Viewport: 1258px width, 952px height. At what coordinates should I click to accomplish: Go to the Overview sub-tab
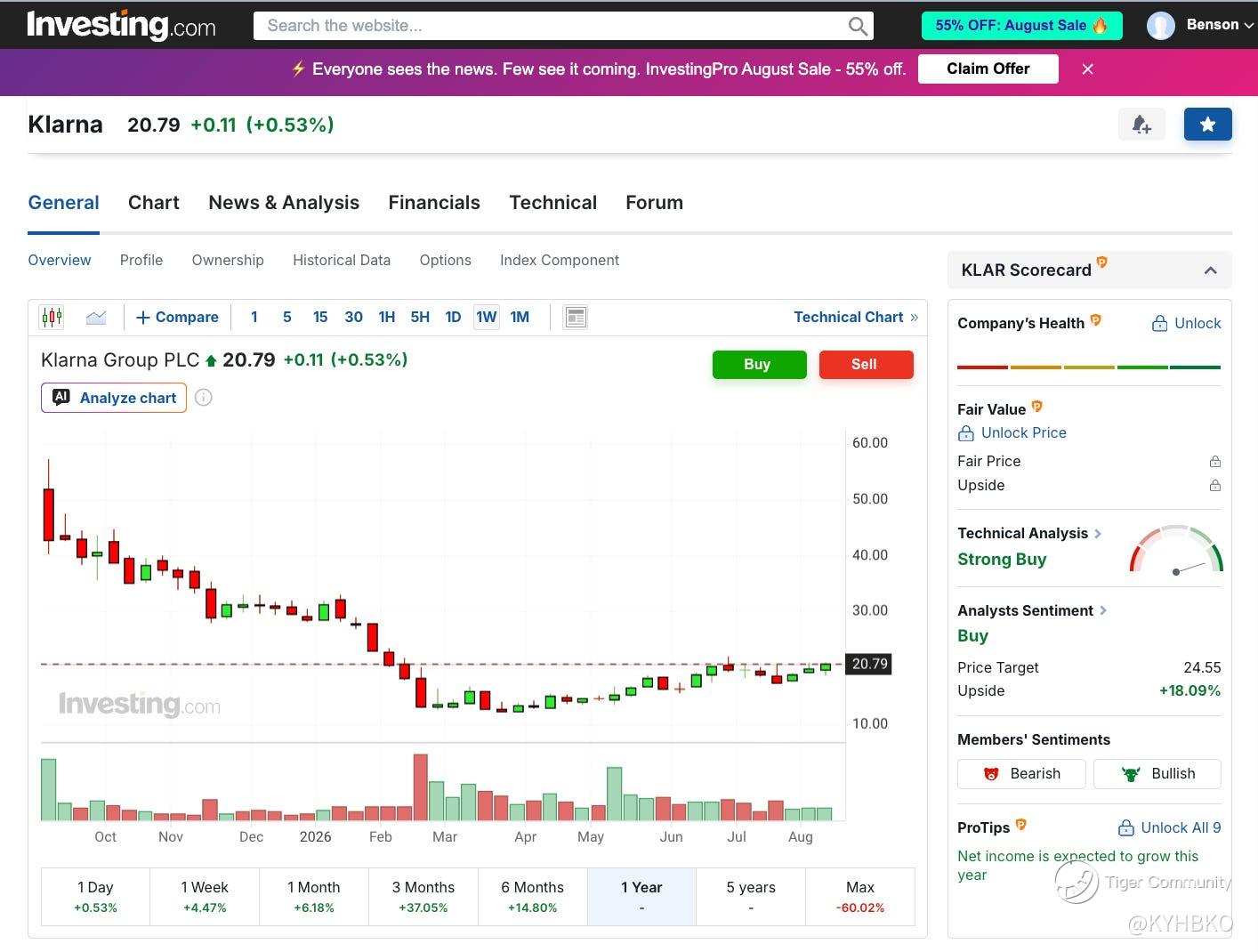tap(60, 260)
